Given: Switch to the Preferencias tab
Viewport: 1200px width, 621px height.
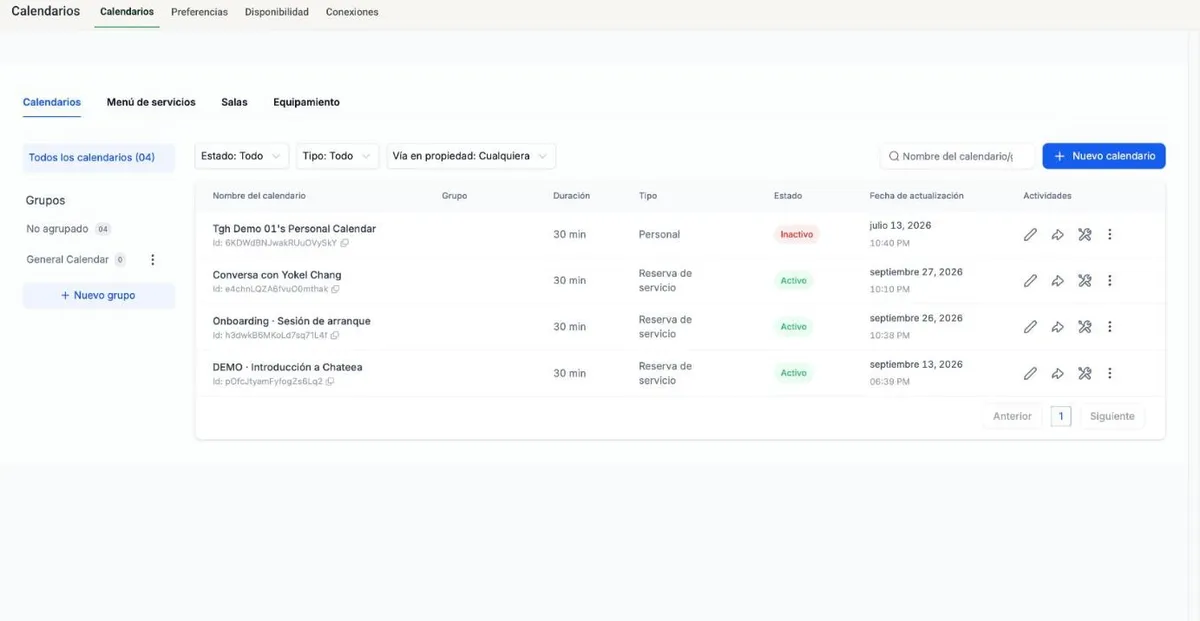Looking at the screenshot, I should click(199, 12).
